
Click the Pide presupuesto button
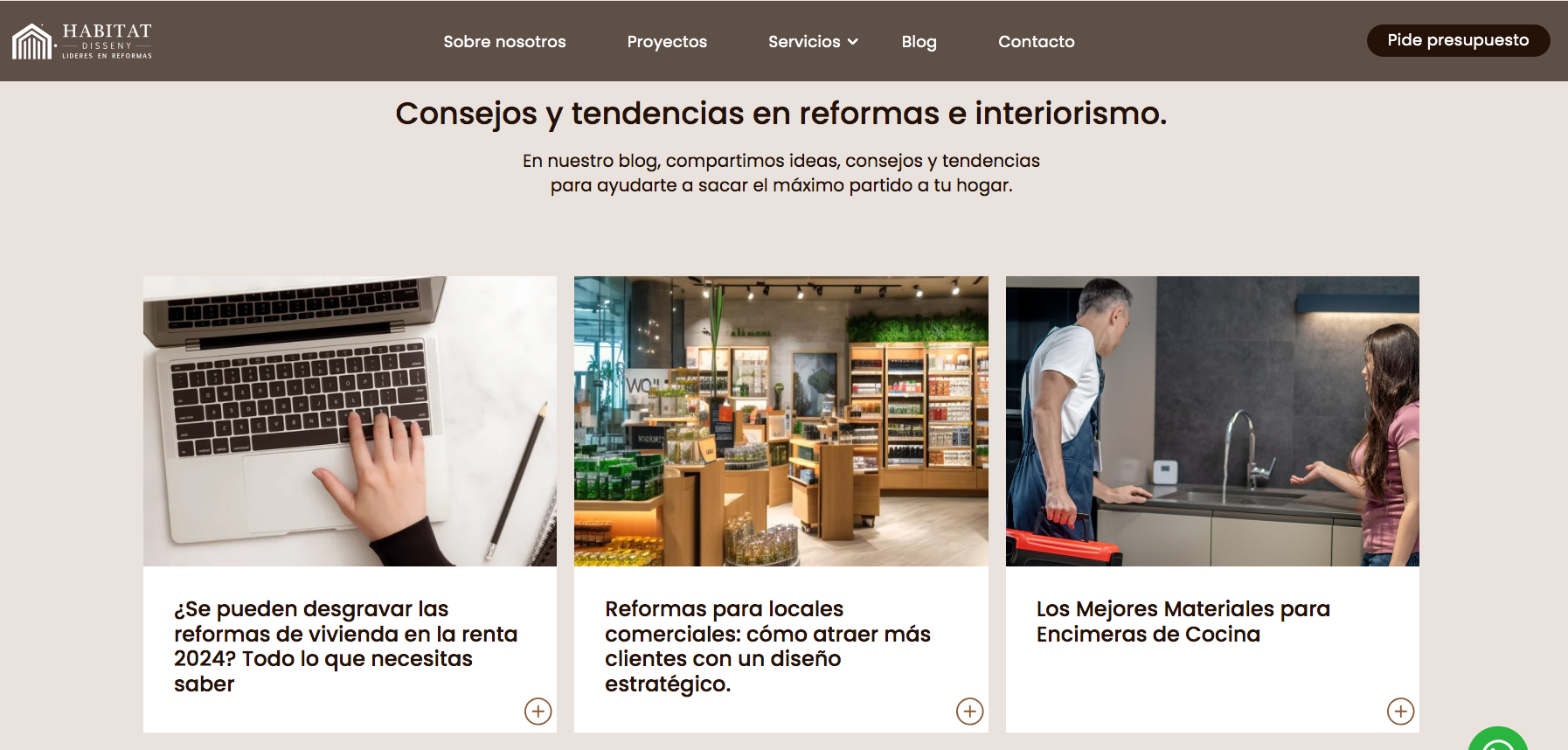tap(1458, 40)
